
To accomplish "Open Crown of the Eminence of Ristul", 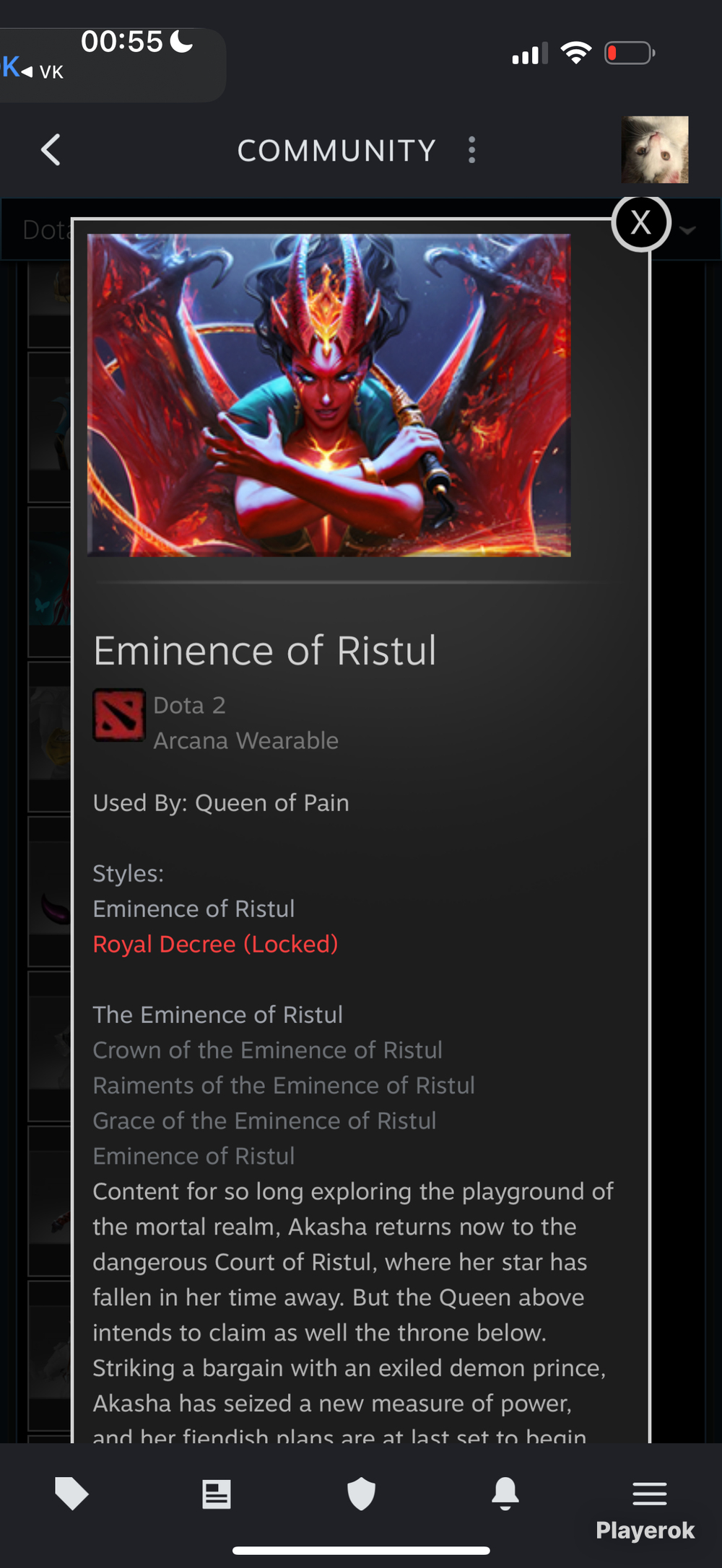I will coord(267,1050).
